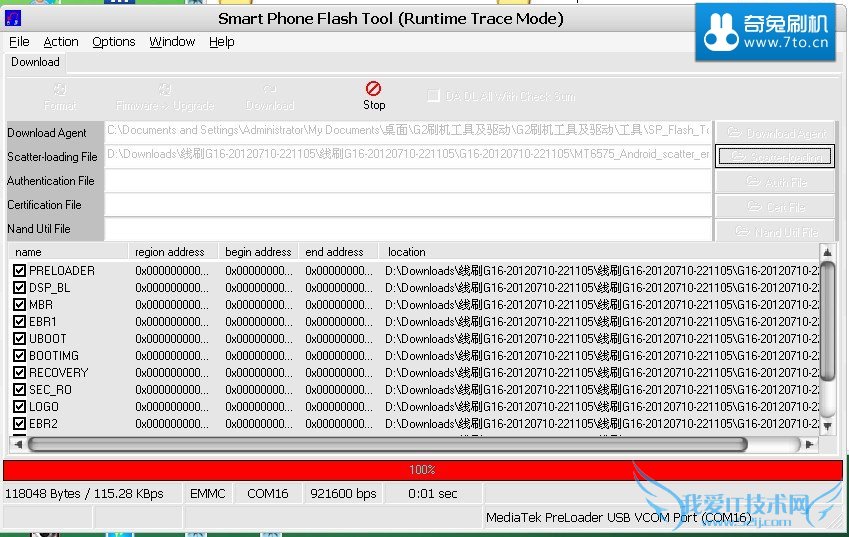Click the Scatter-loading browse button

[774, 156]
